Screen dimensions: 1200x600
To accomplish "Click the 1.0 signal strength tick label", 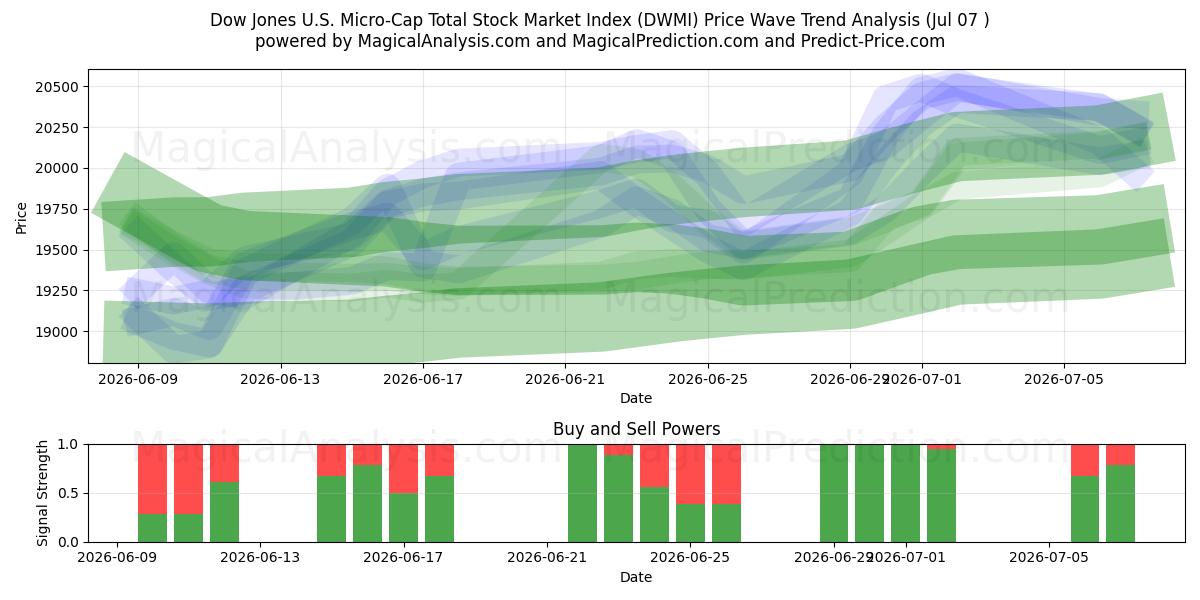I will pos(69,444).
